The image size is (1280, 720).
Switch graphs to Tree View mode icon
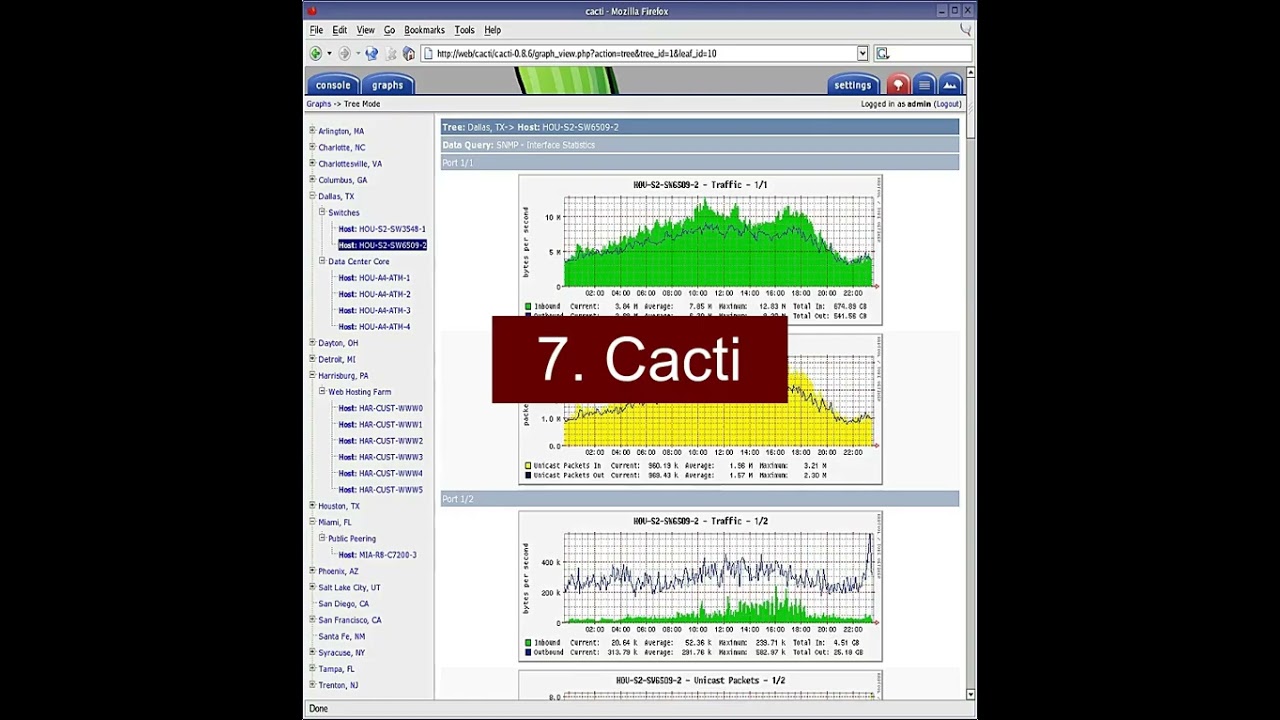point(898,85)
